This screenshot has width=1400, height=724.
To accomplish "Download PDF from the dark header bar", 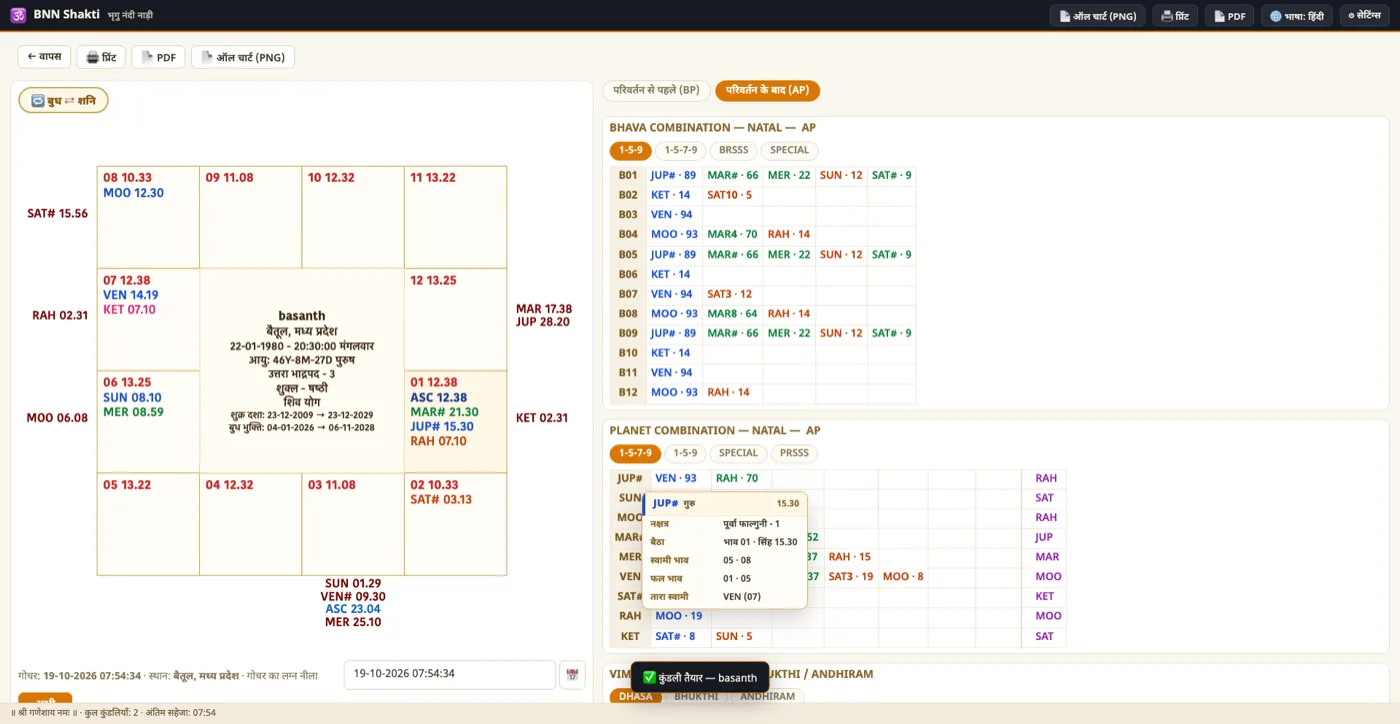I will click(1229, 16).
